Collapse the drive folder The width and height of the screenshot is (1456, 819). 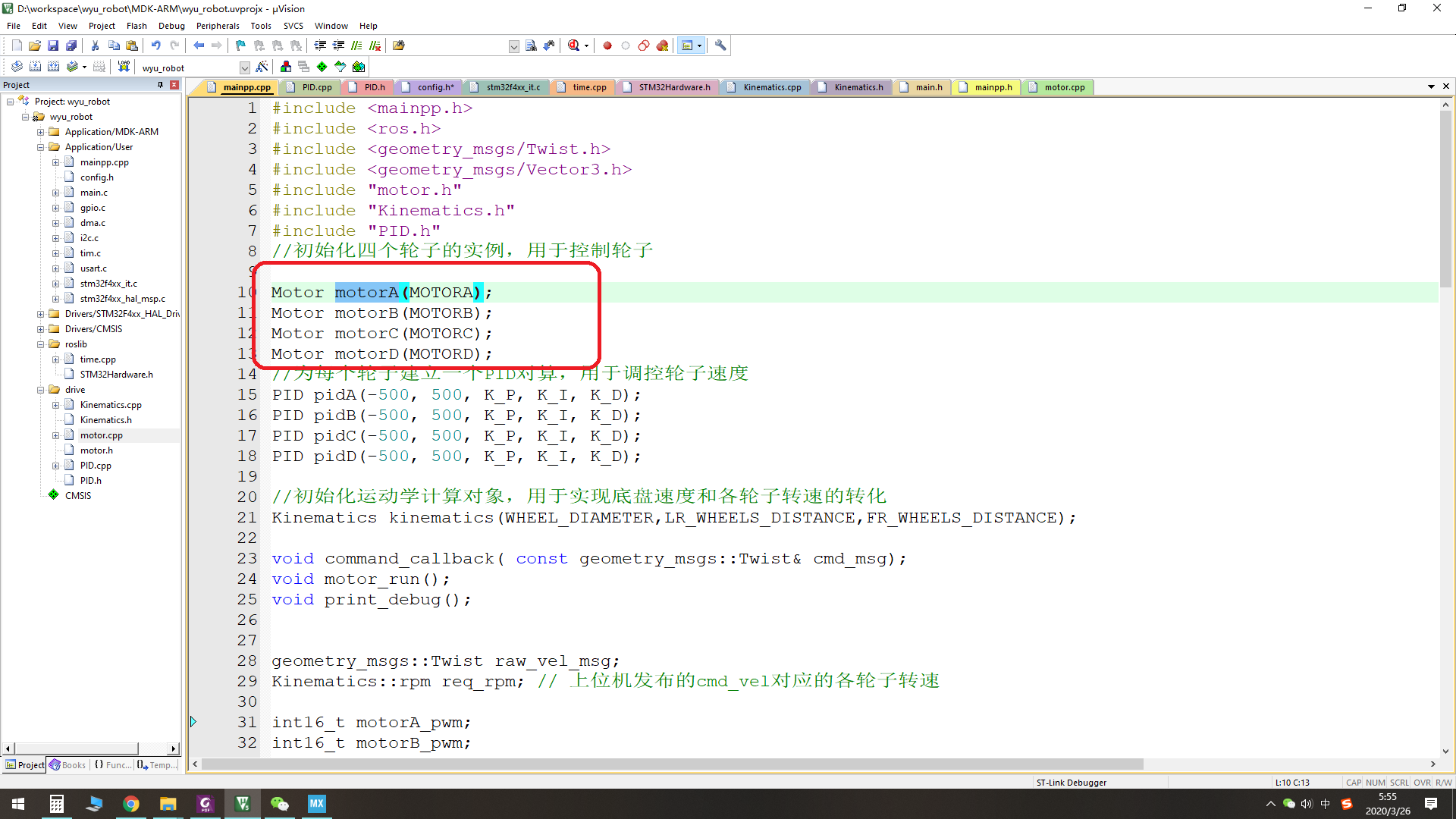click(x=40, y=390)
